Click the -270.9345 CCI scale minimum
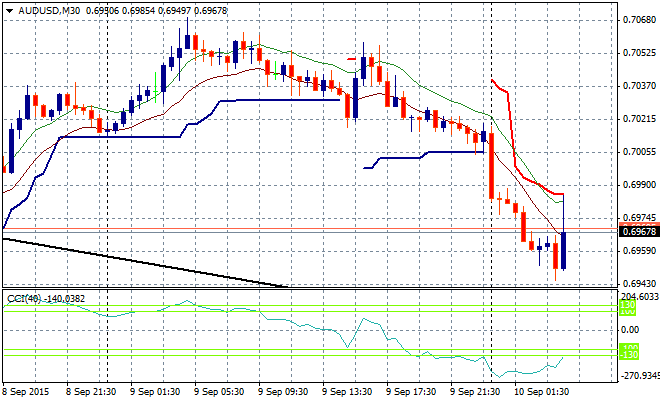Screen dimensions: 660x400 point(640,376)
